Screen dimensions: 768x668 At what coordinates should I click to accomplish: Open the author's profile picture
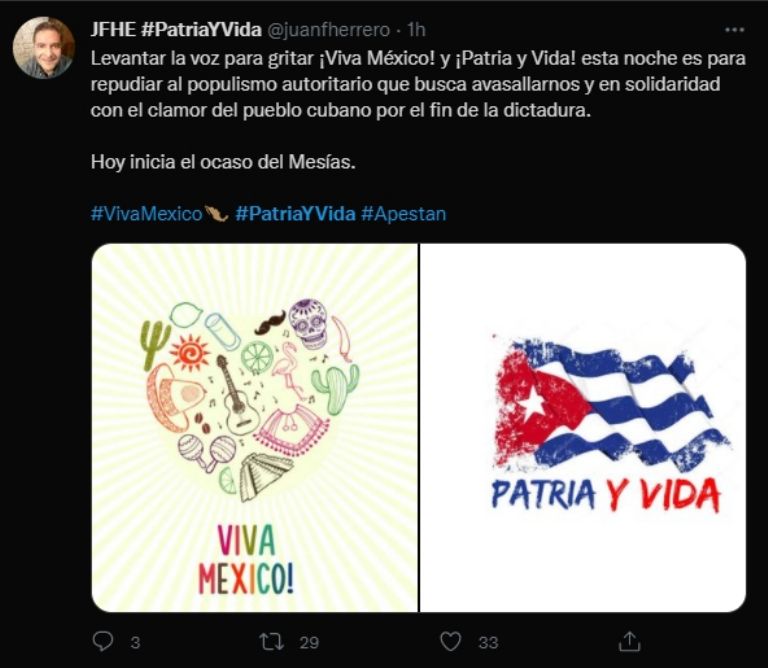44,48
